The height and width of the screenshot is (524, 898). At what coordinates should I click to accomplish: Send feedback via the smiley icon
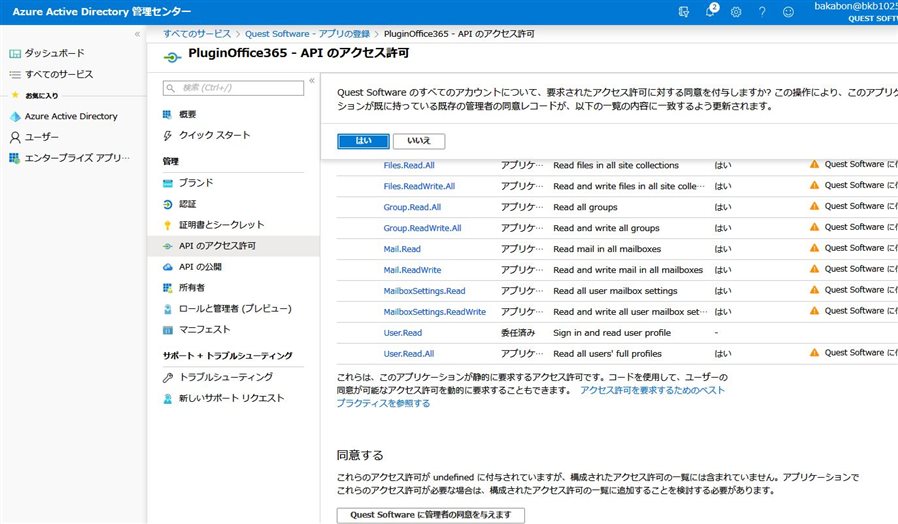coord(789,11)
